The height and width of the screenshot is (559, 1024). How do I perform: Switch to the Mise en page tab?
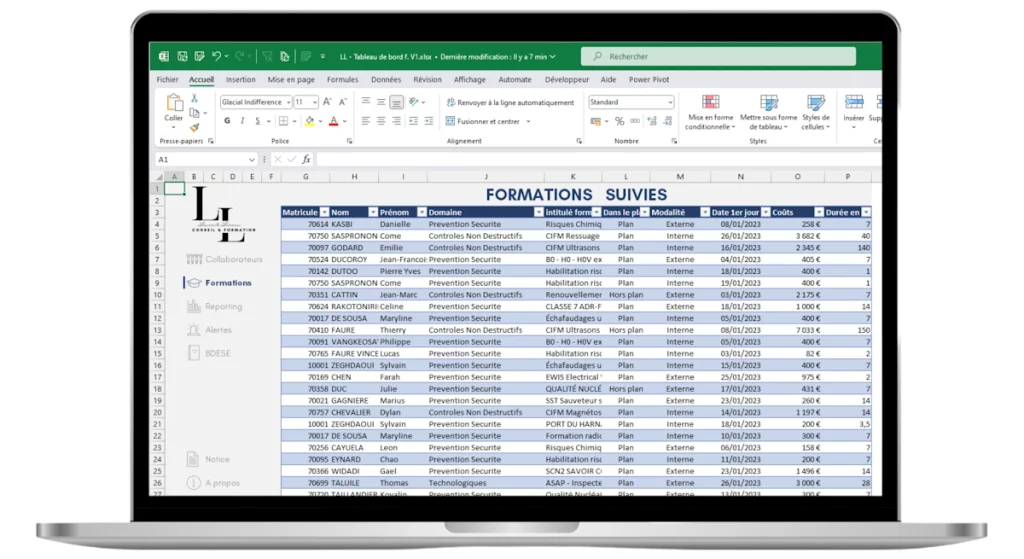tap(291, 80)
